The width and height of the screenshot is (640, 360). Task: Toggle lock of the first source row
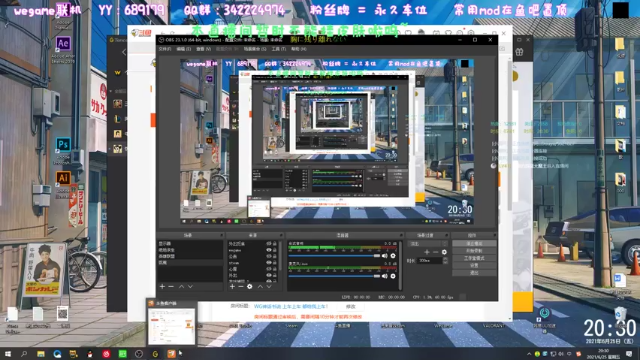[275, 244]
